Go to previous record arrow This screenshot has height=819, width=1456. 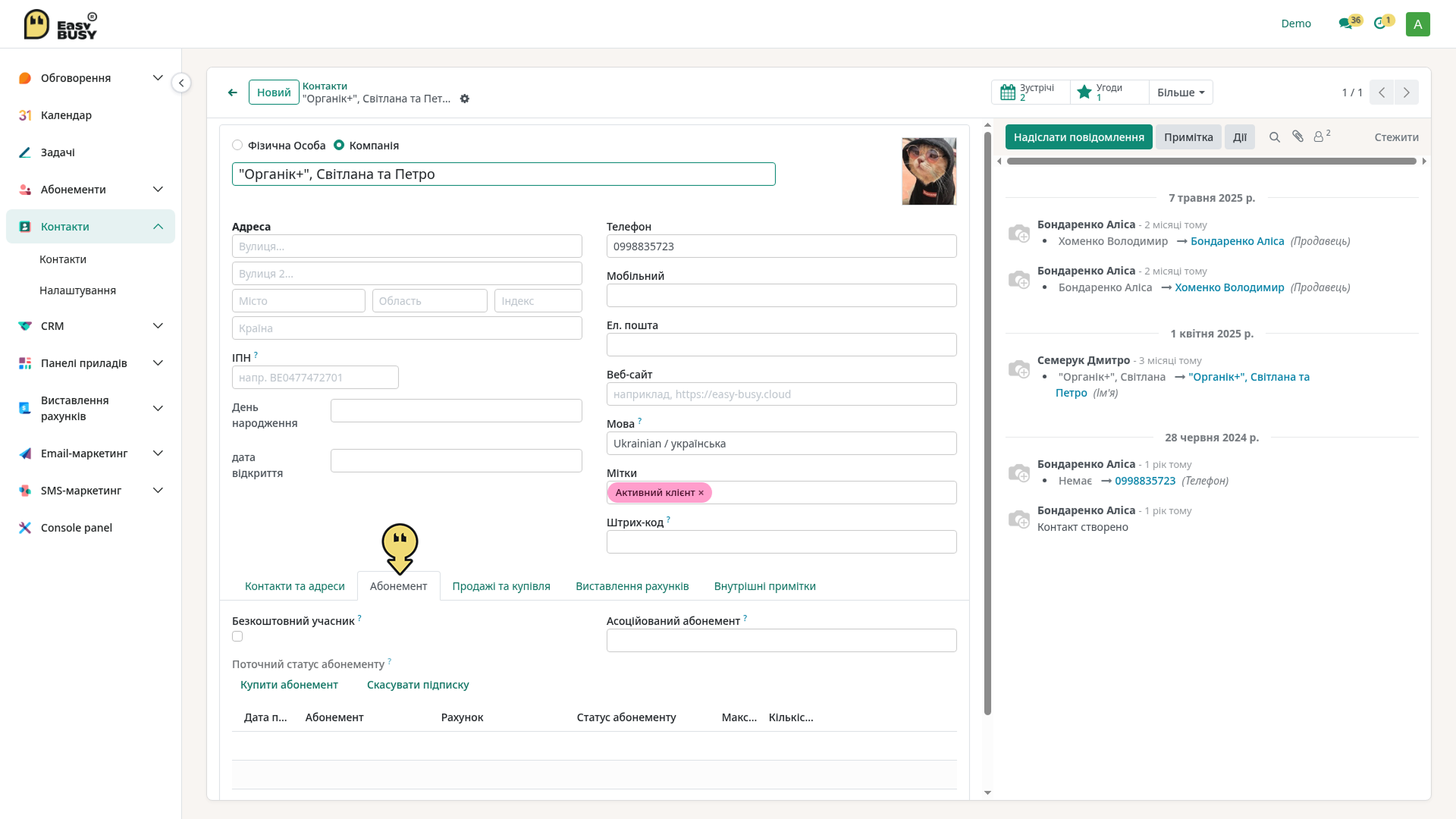point(1382,92)
